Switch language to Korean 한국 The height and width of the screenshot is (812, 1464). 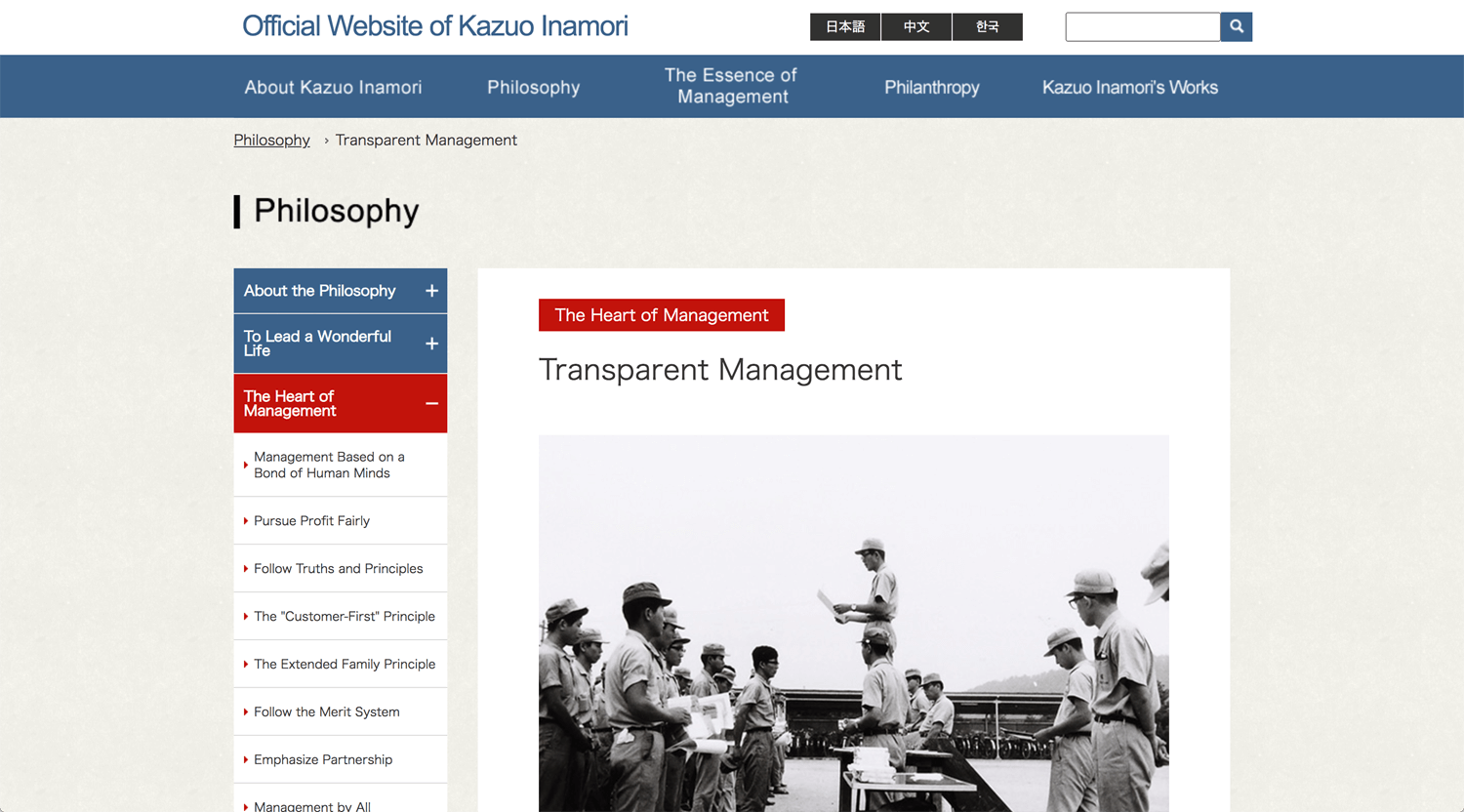pyautogui.click(x=988, y=26)
